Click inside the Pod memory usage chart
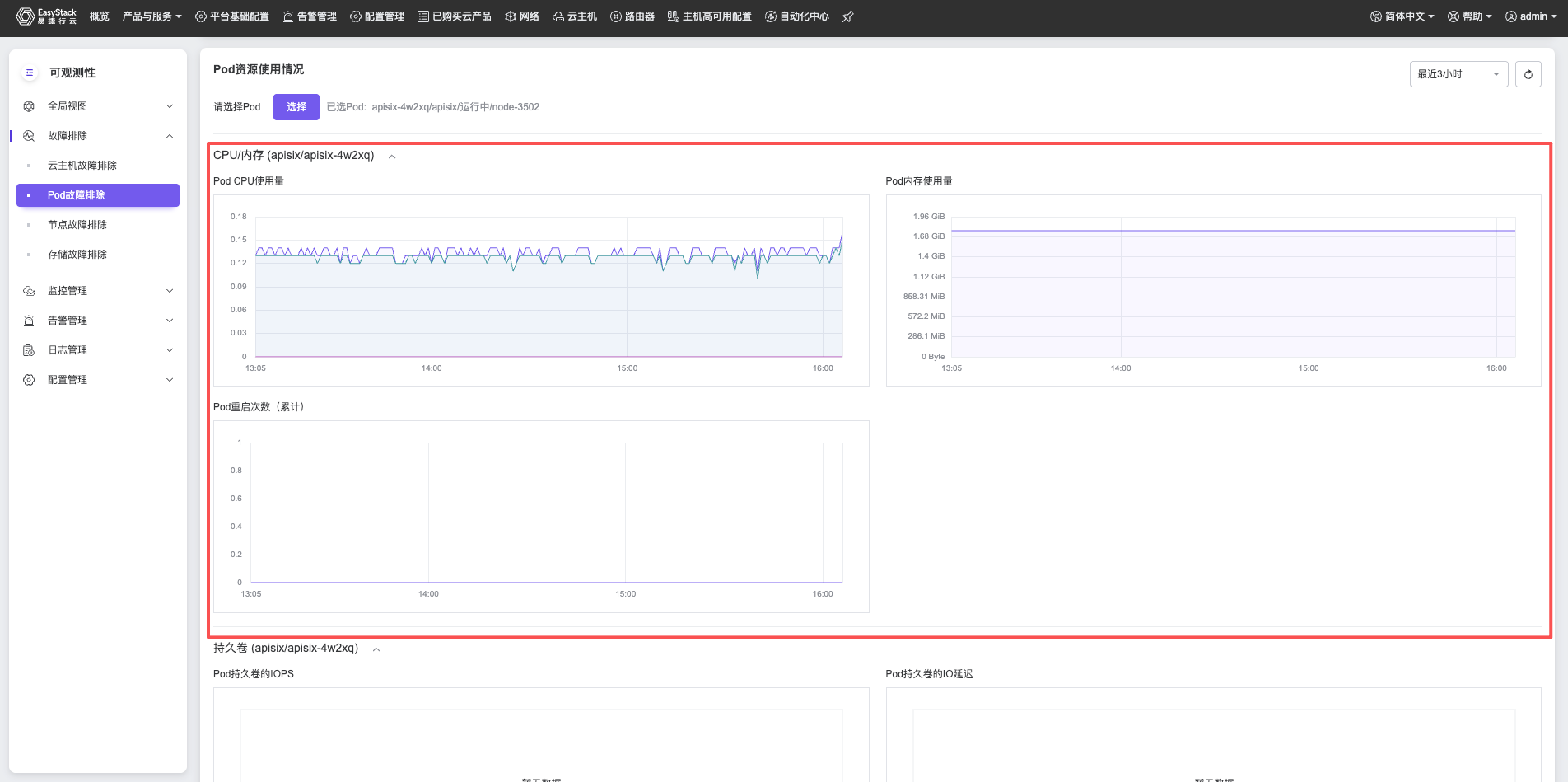Viewport: 1568px width, 782px height. pyautogui.click(x=1214, y=291)
